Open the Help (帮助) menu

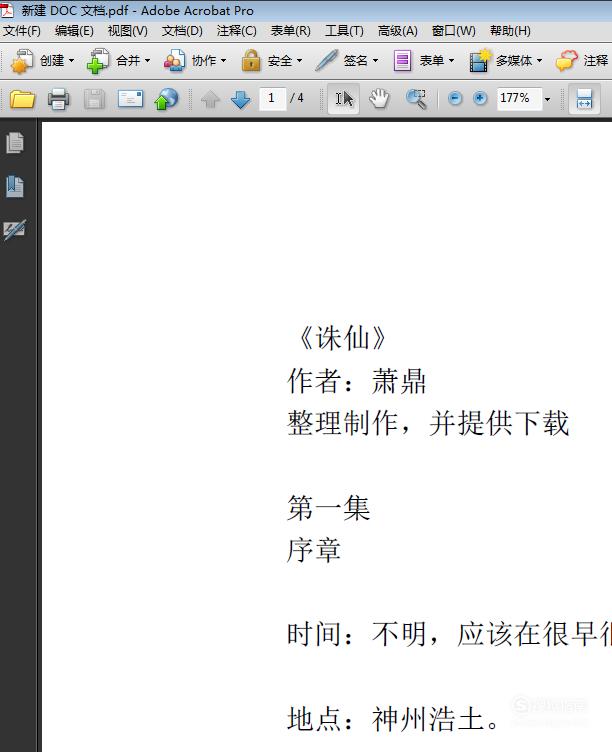pyautogui.click(x=510, y=31)
